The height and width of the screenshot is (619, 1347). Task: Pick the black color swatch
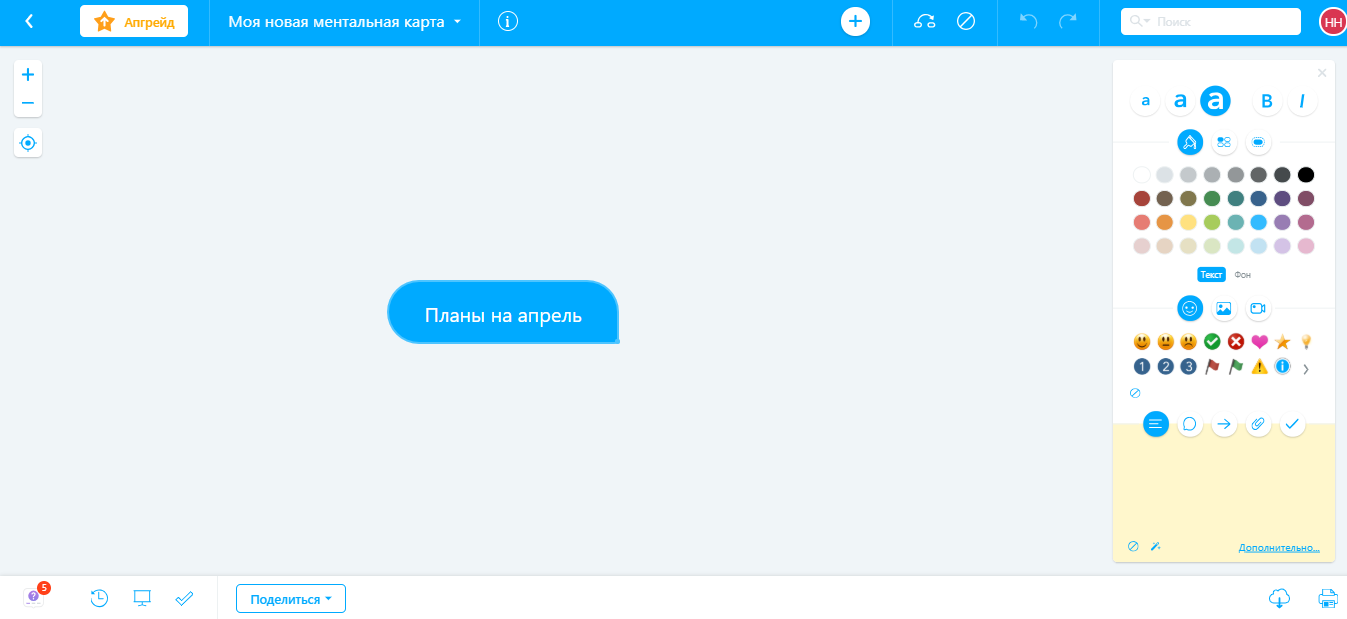(1306, 175)
